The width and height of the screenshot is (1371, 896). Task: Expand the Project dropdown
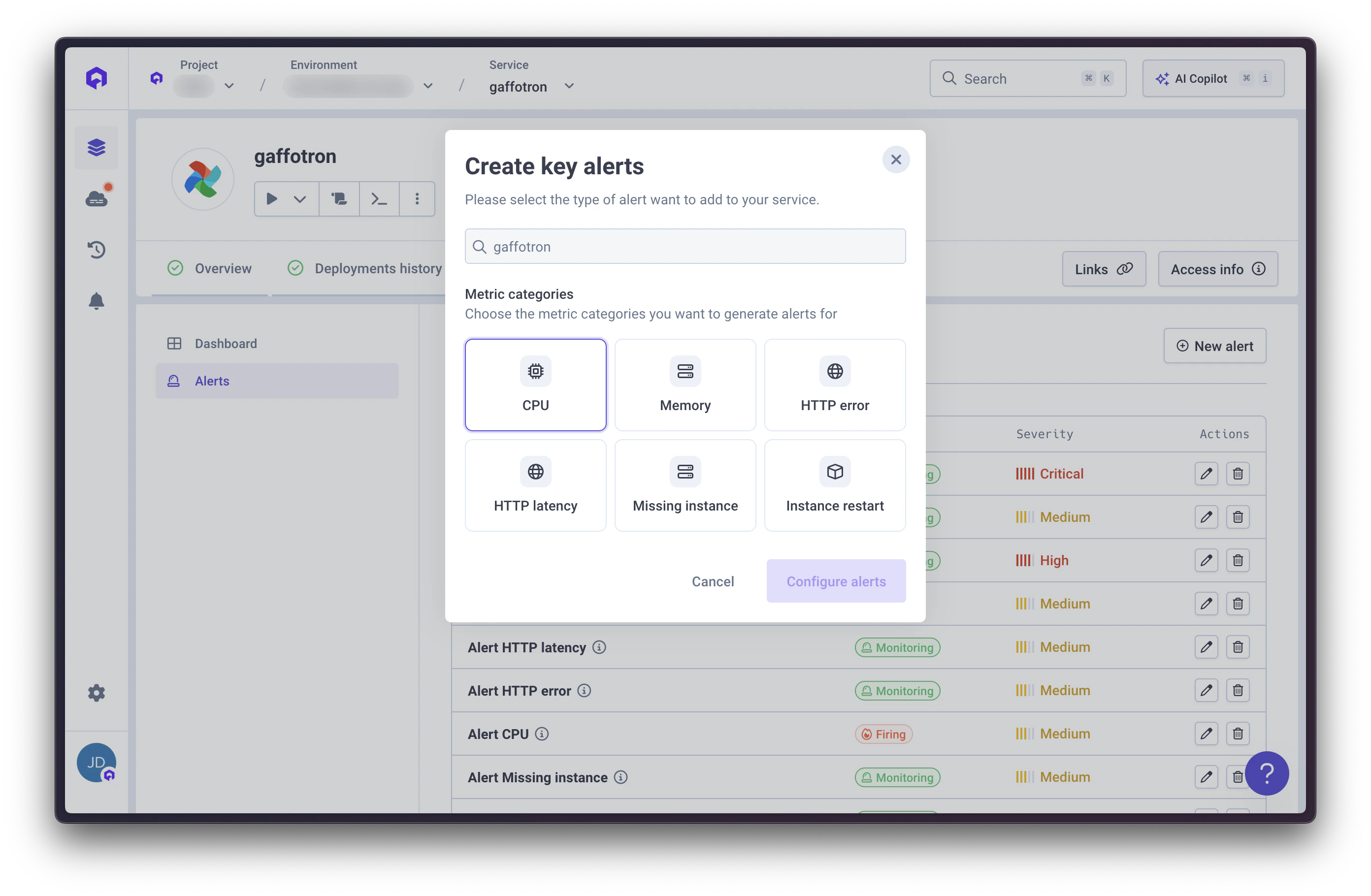pyautogui.click(x=228, y=86)
